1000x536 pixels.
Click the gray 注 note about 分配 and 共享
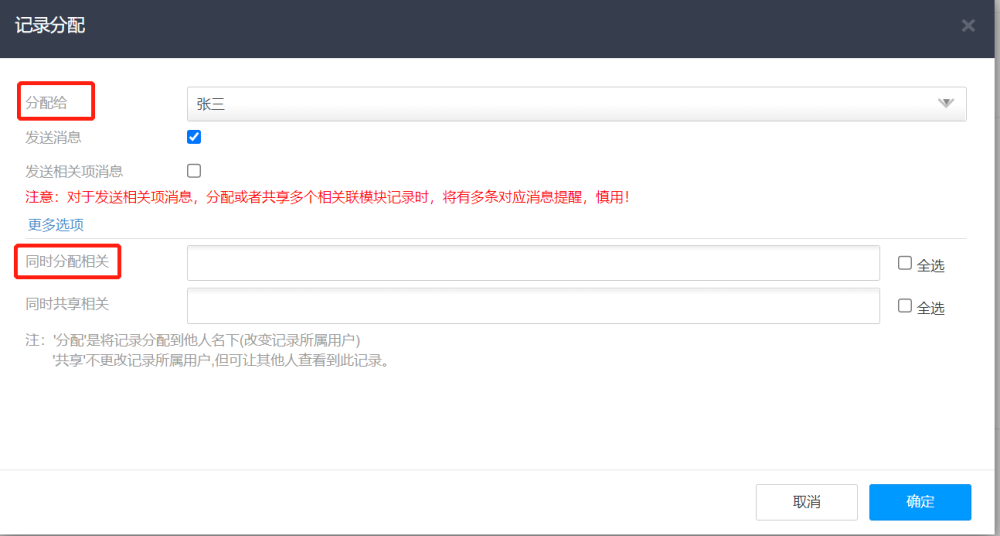tap(207, 350)
